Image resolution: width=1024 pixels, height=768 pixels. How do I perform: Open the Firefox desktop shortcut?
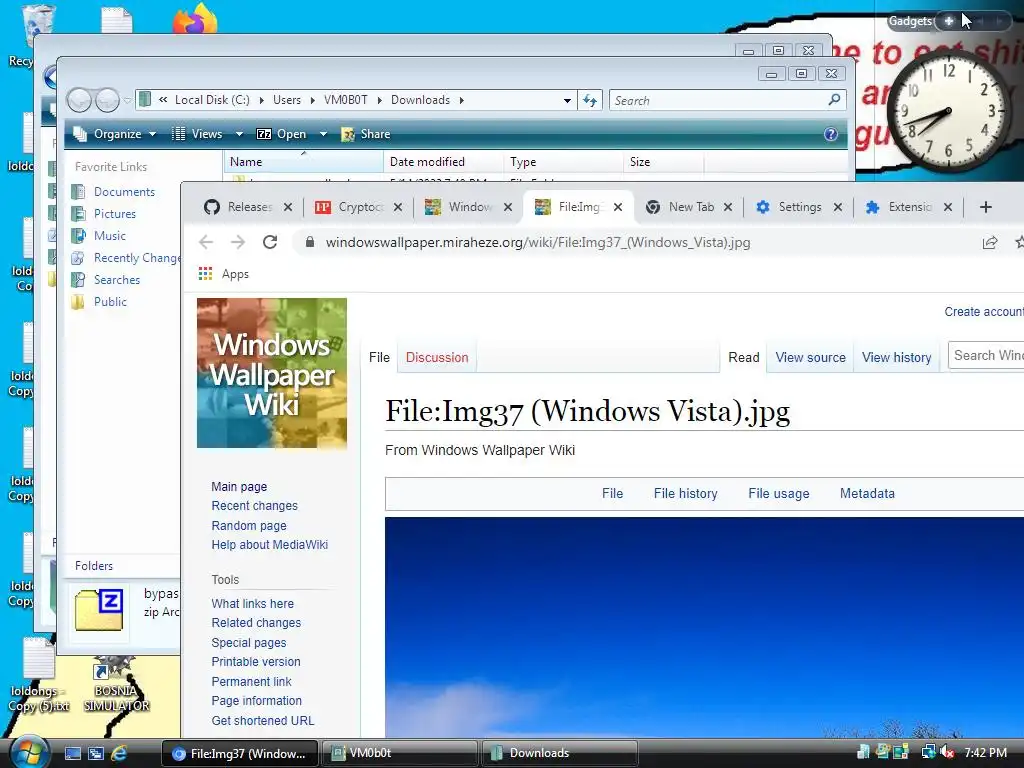coord(195,18)
